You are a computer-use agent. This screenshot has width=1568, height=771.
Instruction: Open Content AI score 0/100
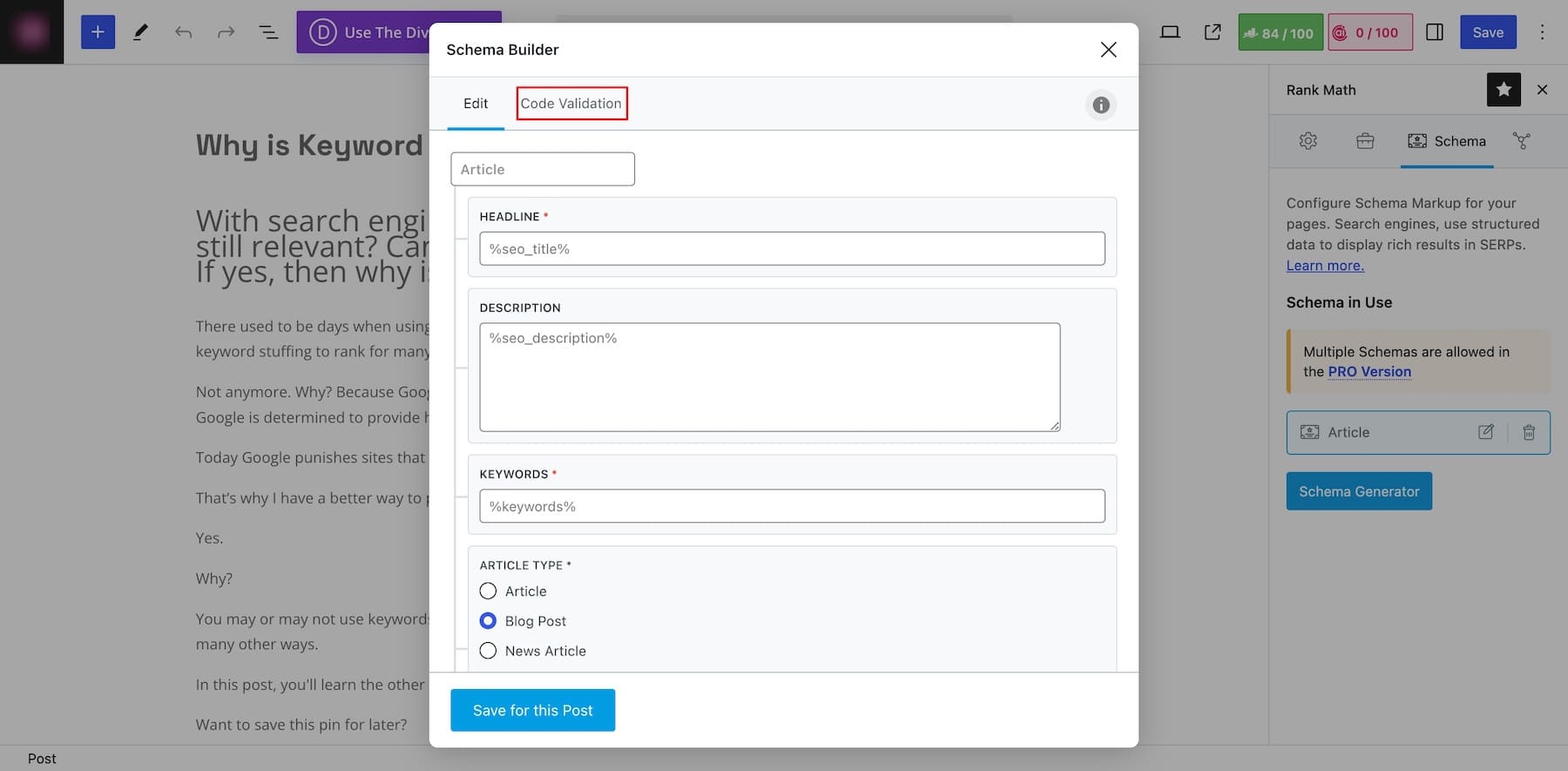point(1370,32)
